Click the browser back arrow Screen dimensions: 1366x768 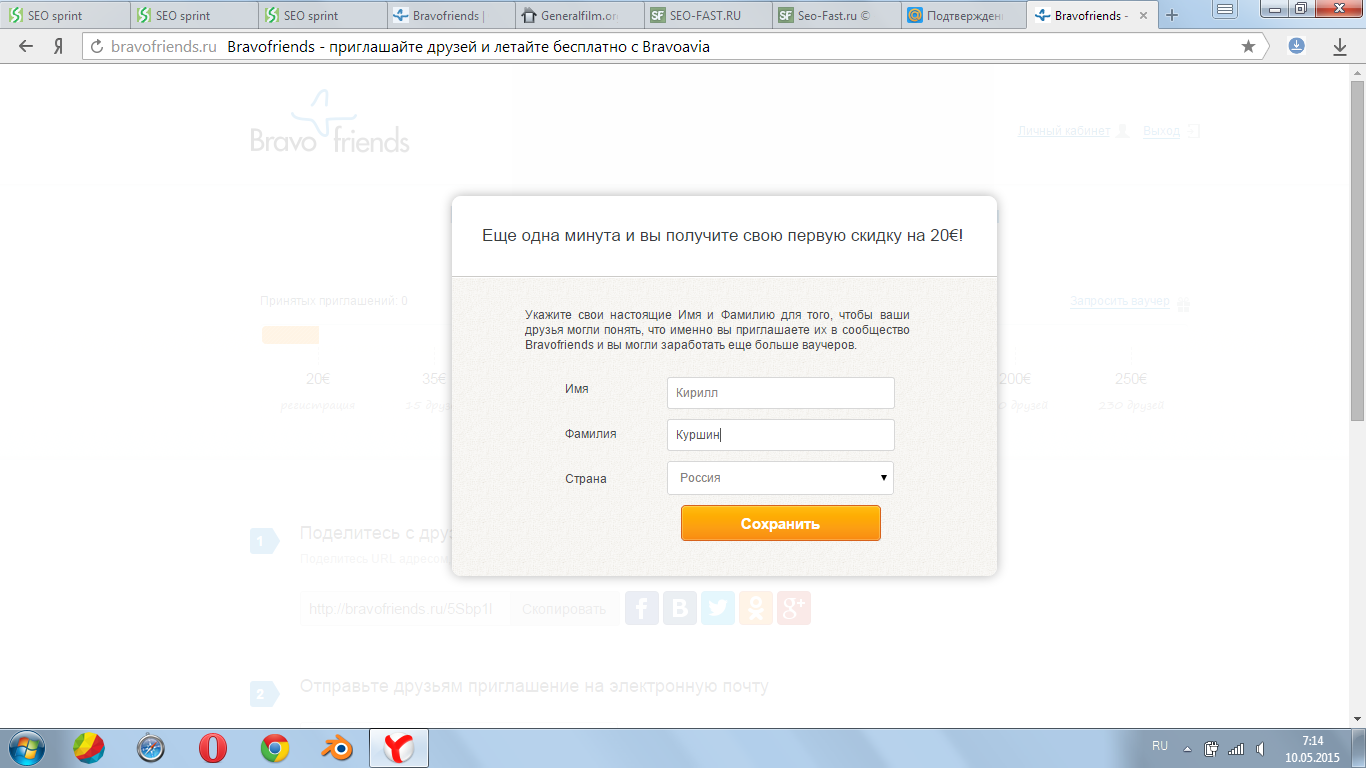click(x=26, y=46)
